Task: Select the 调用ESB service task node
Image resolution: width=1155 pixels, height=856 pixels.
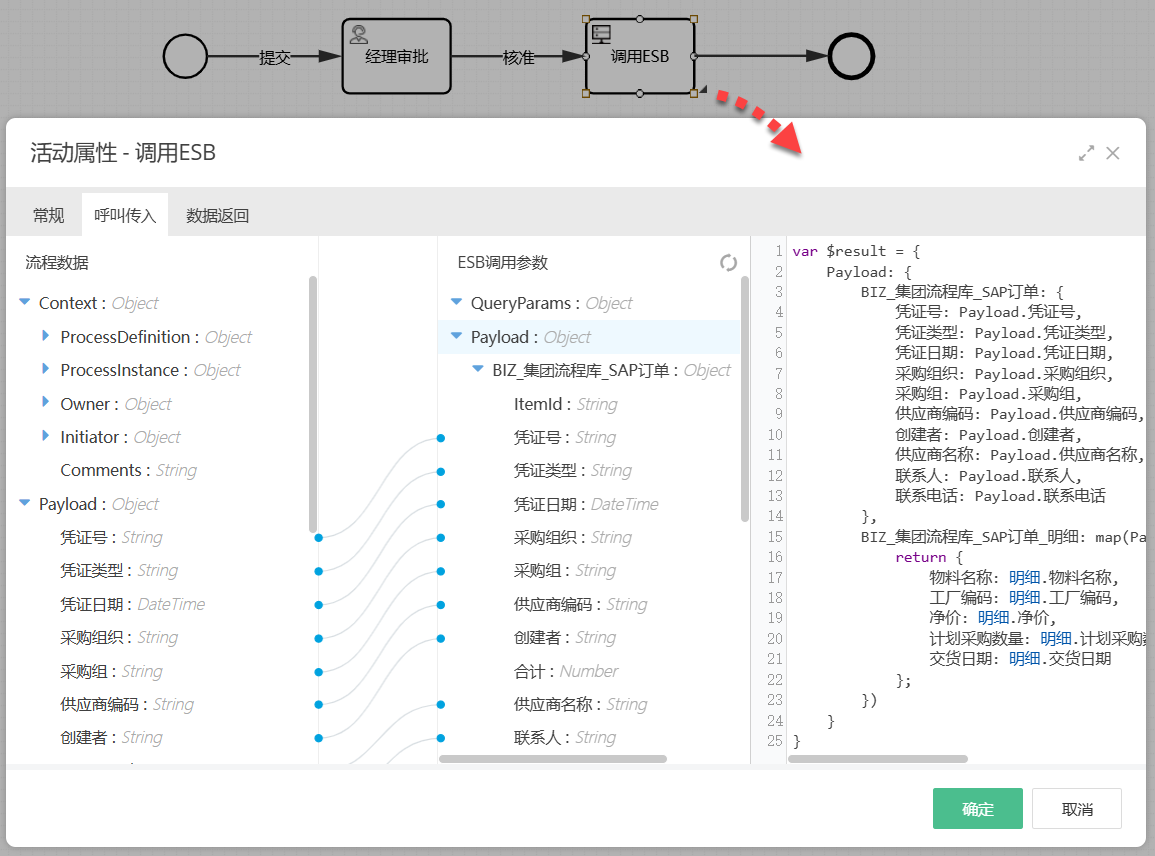Action: [639, 57]
